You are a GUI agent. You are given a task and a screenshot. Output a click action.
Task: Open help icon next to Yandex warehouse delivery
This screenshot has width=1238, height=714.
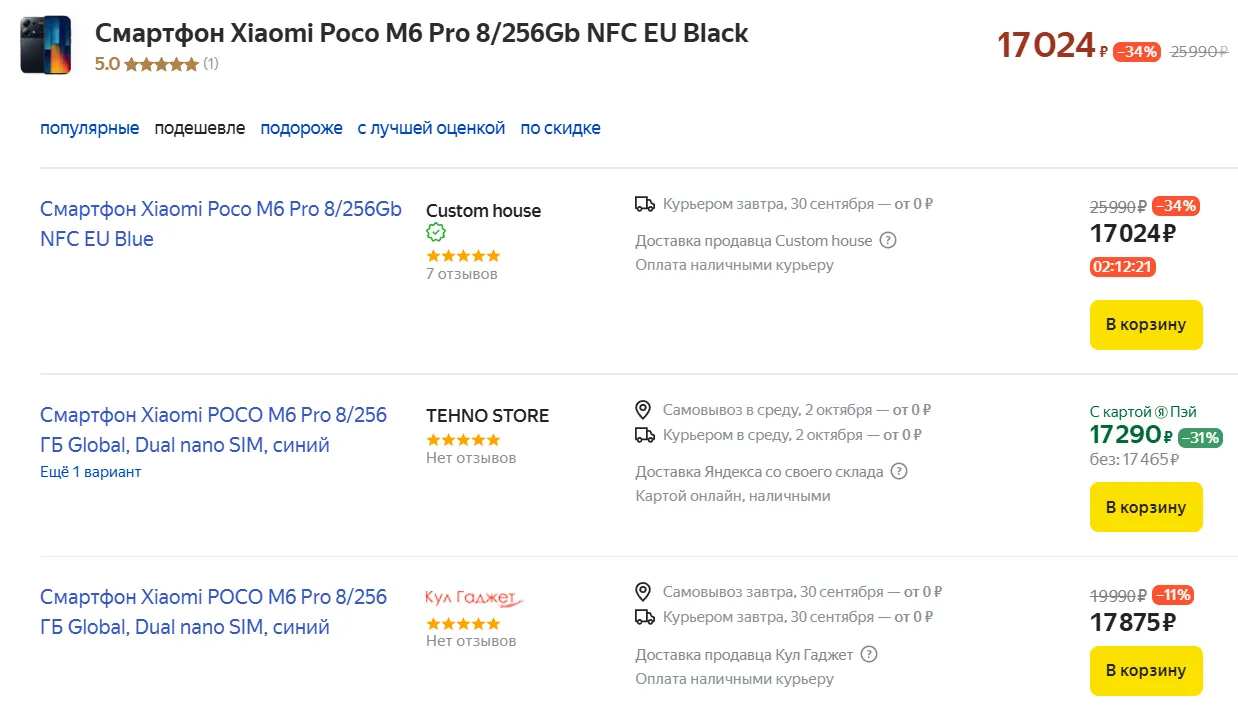pyautogui.click(x=899, y=471)
